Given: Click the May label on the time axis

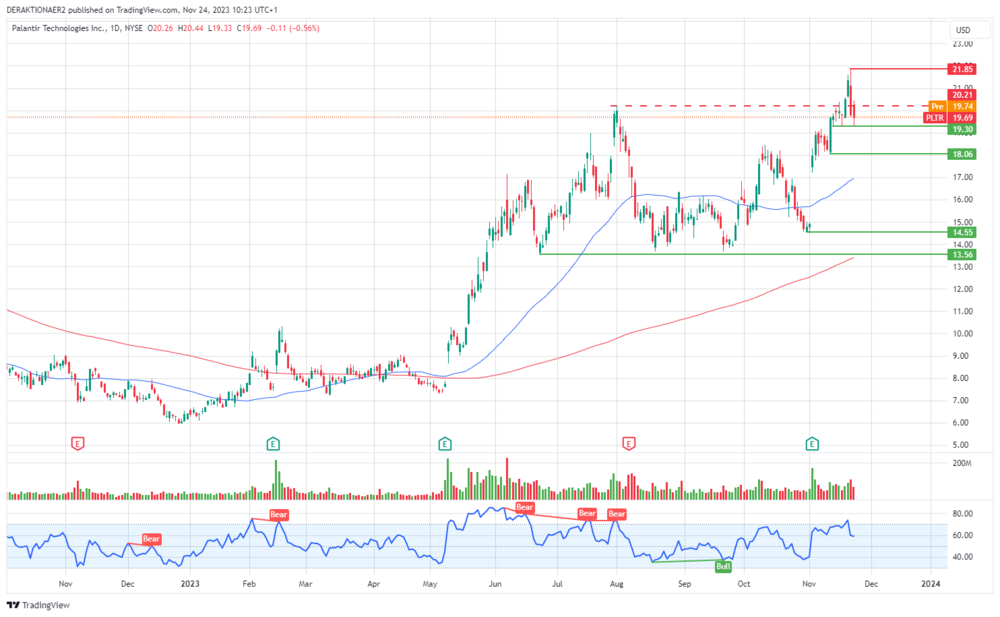Looking at the screenshot, I should pos(430,583).
